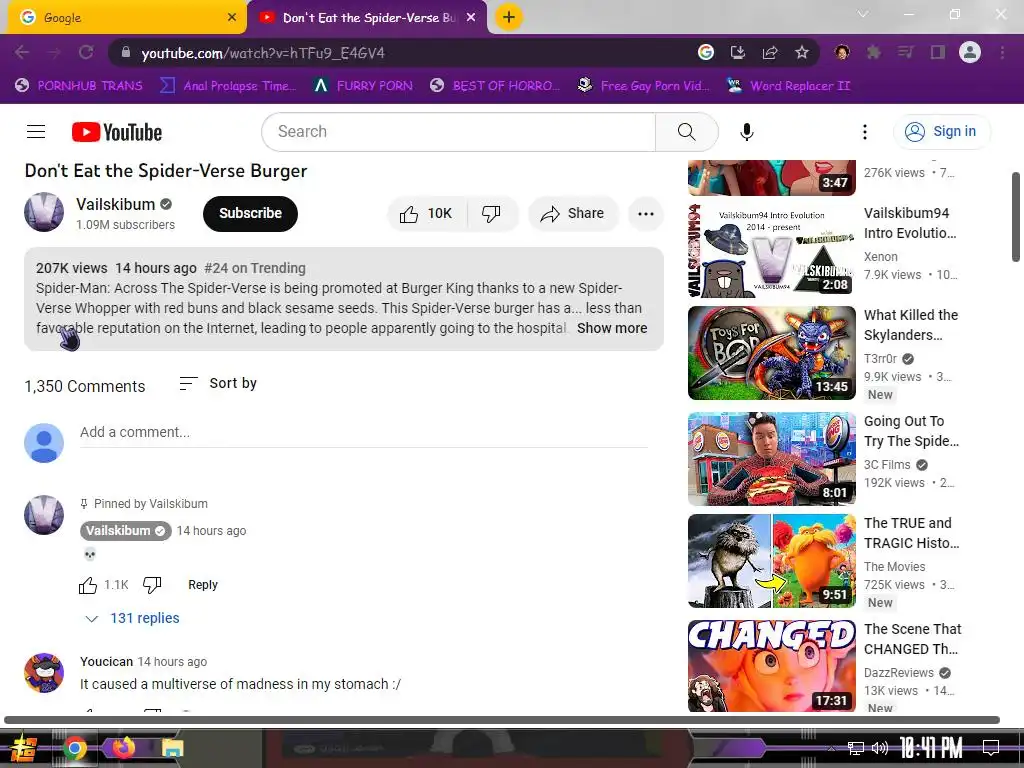
Task: Open The Scene That CHANGED thumbnail
Action: (771, 666)
